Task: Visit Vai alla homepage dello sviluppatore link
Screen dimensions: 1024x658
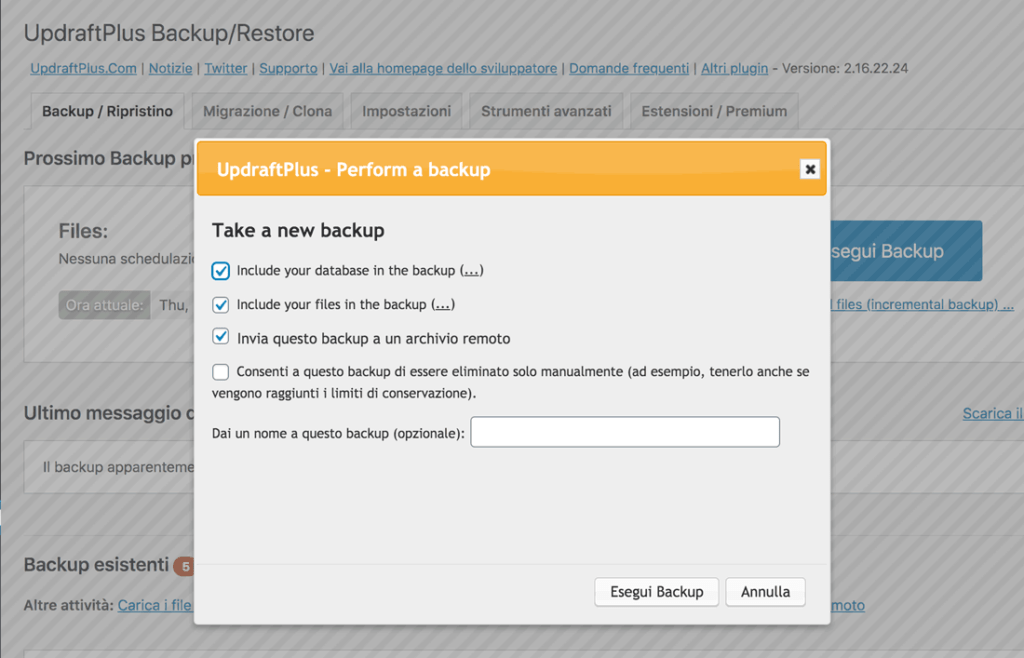Action: click(x=443, y=69)
